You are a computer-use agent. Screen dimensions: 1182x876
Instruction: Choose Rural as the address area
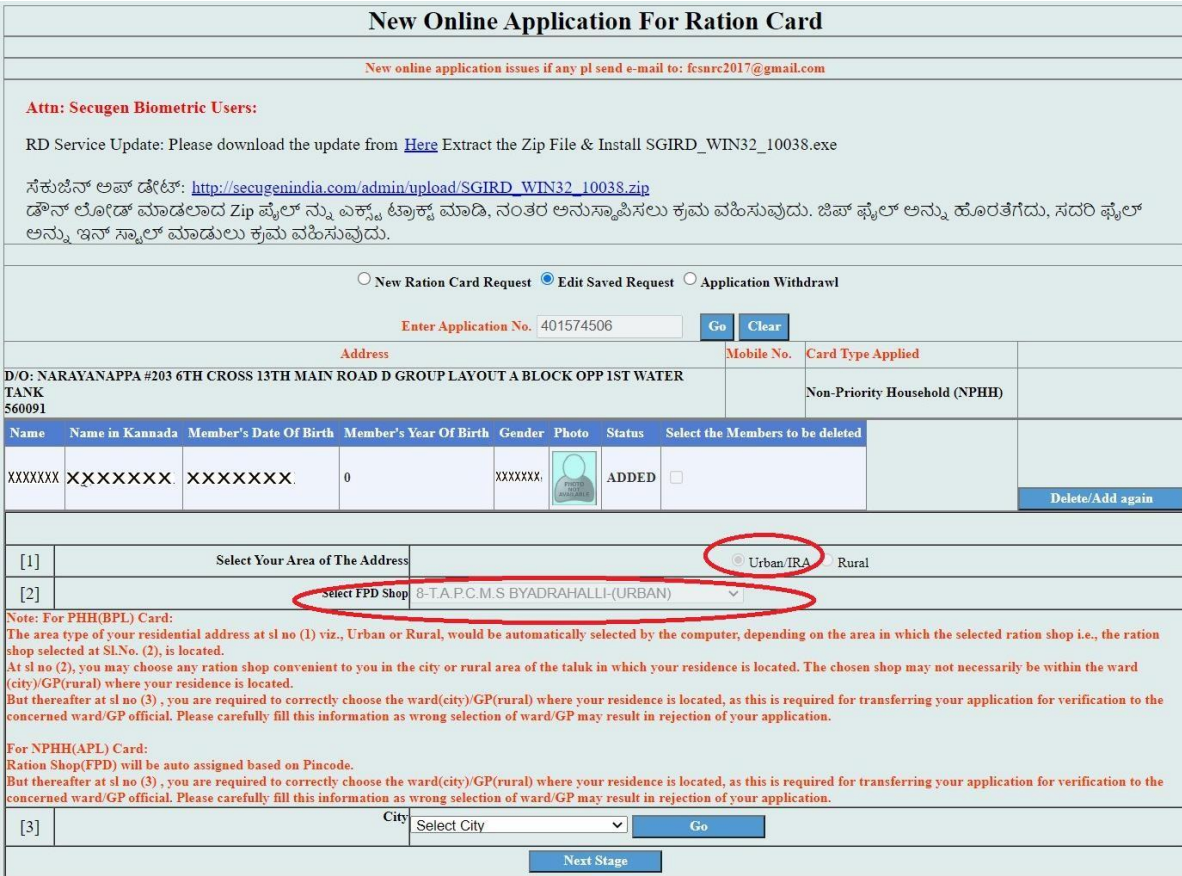click(x=828, y=562)
